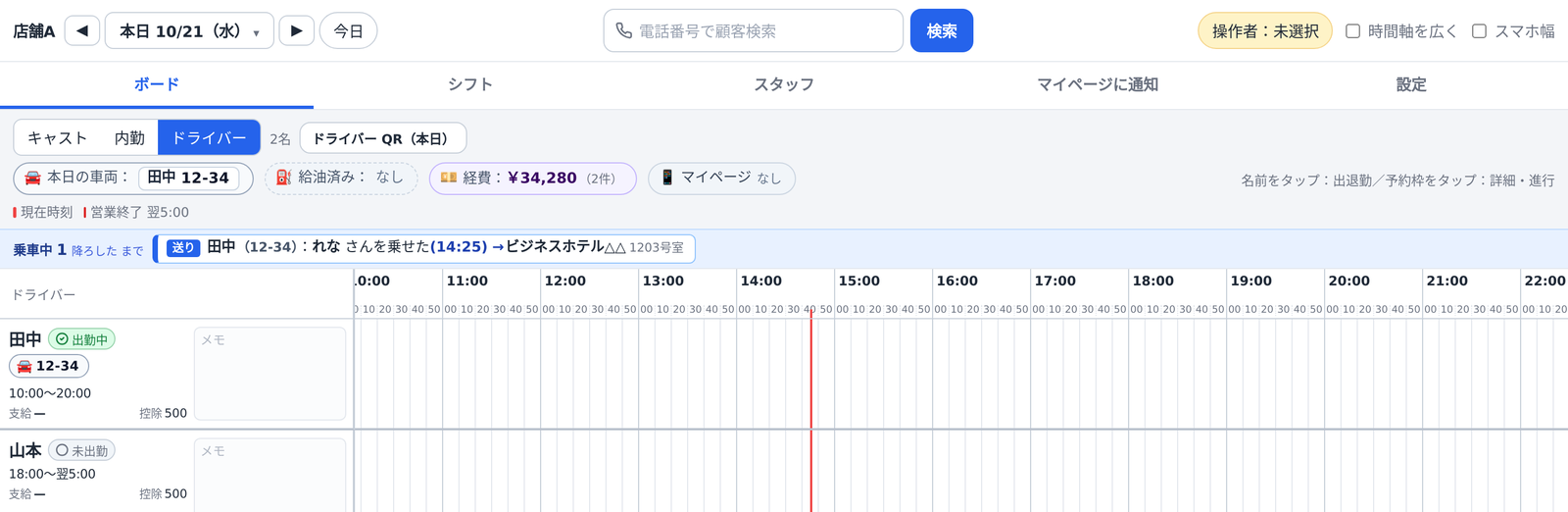Click 田中's shift time 10:00〜20:00
The width and height of the screenshot is (1568, 512).
(50, 393)
